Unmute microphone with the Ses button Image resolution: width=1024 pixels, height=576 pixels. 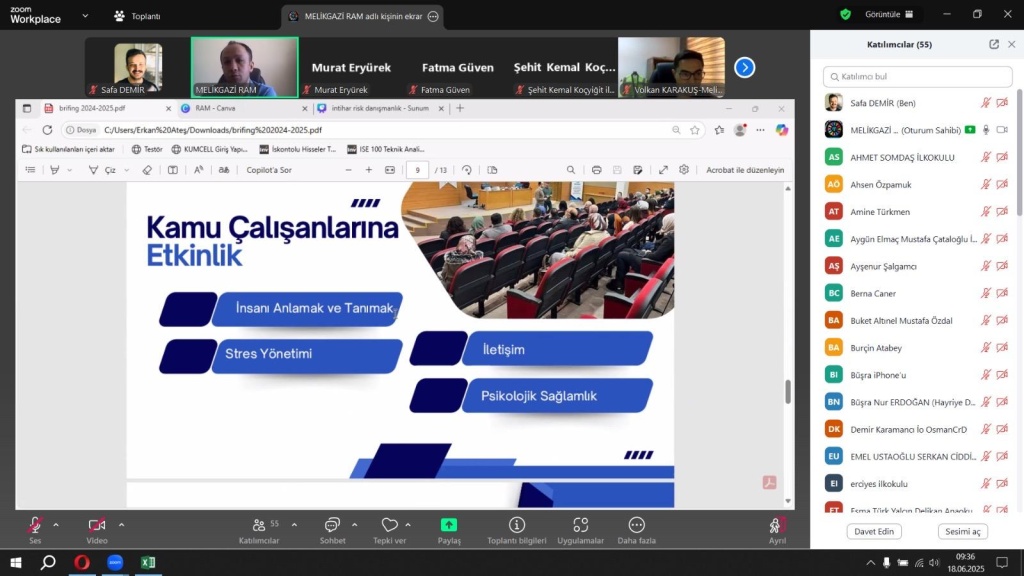pos(35,526)
